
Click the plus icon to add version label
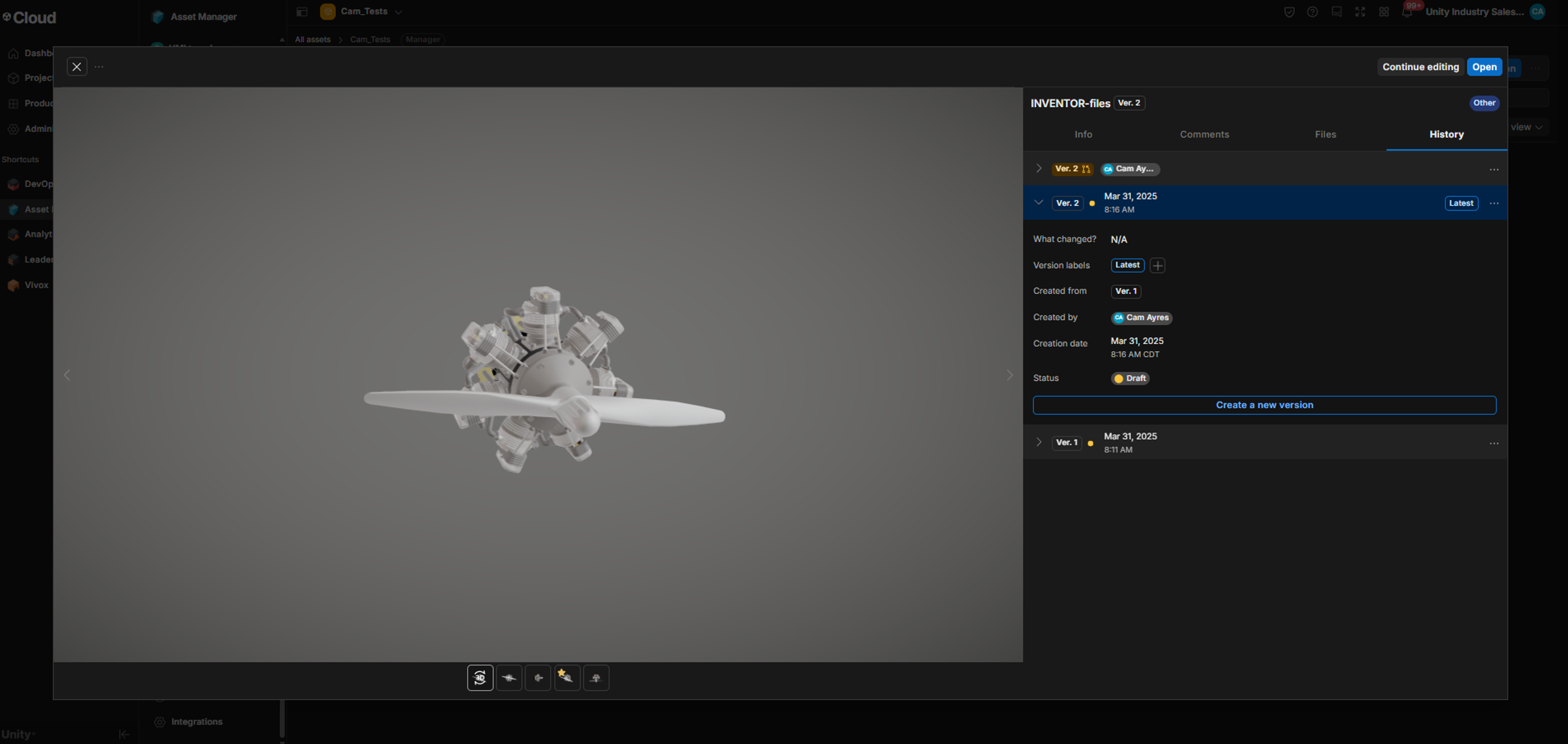[1157, 265]
